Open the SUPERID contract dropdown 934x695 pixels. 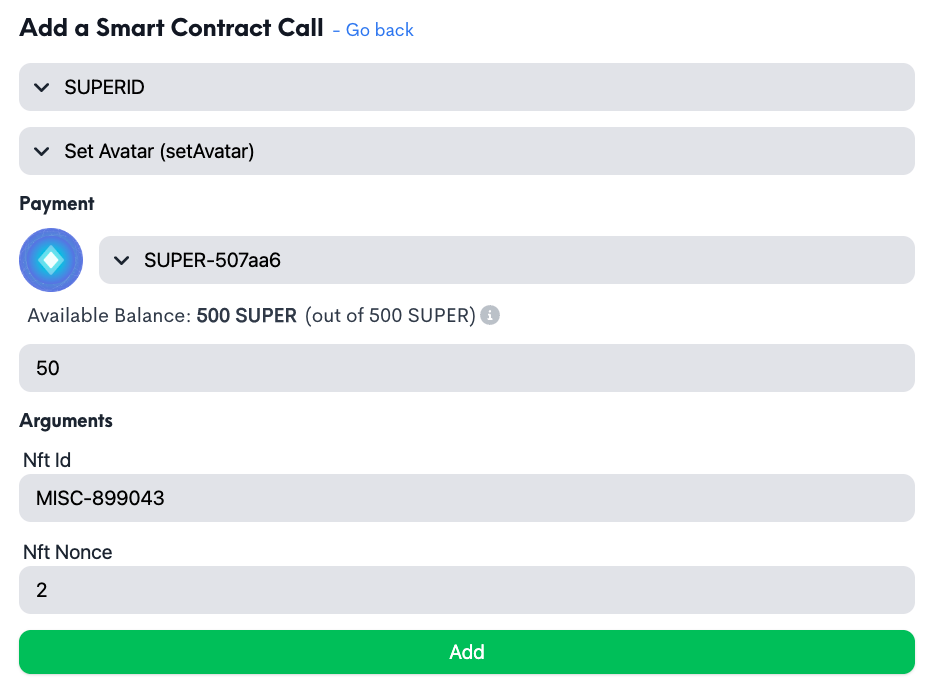click(x=466, y=87)
